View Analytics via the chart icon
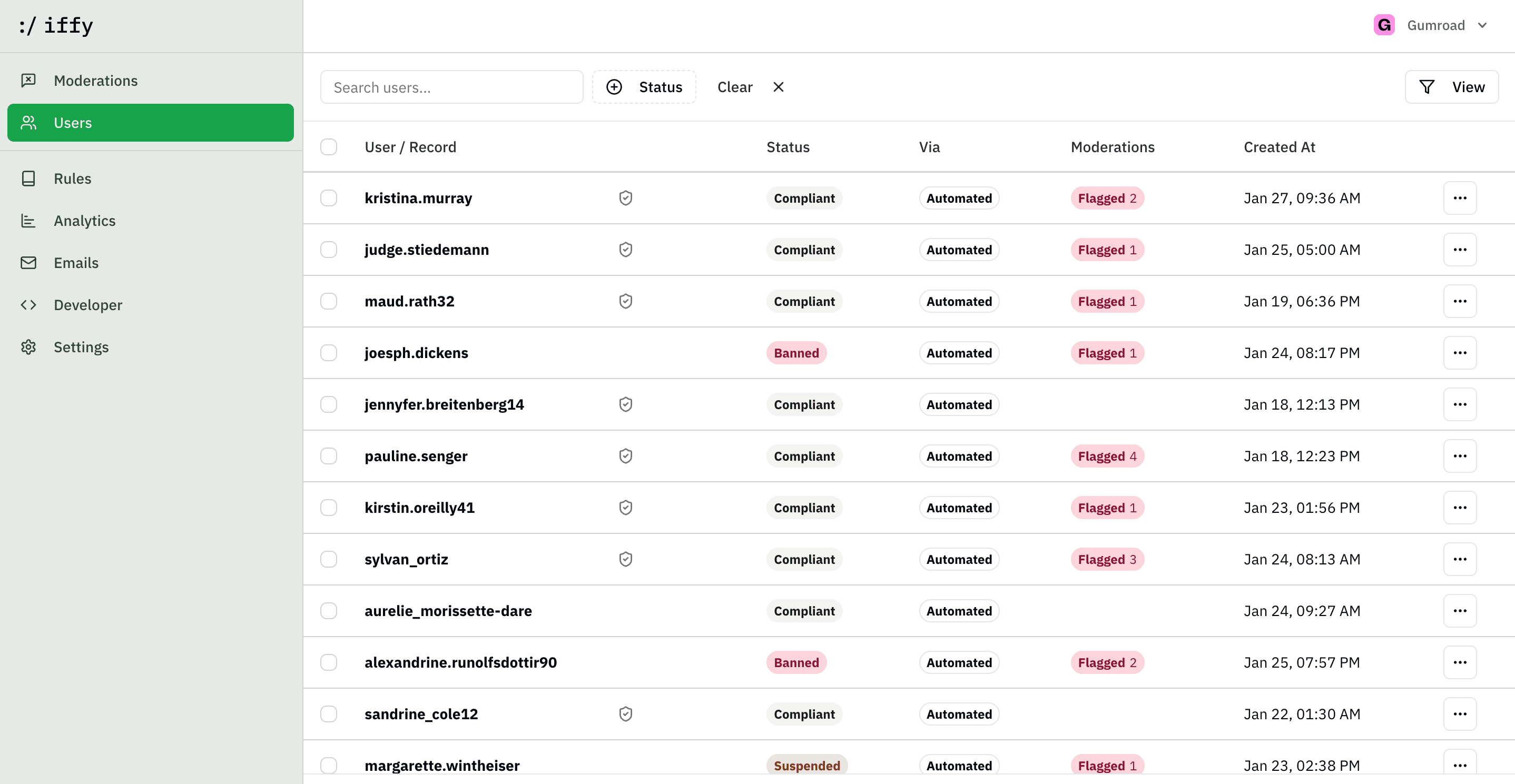Image resolution: width=1515 pixels, height=784 pixels. 28,221
